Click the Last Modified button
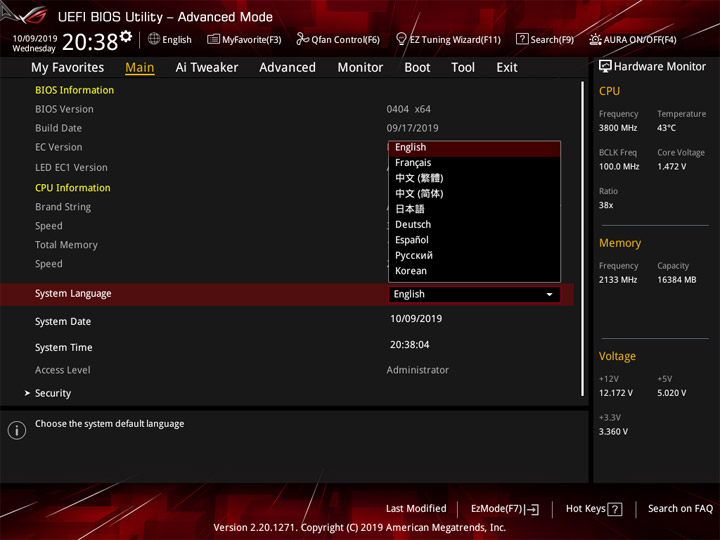The height and width of the screenshot is (540, 720). pyautogui.click(x=416, y=508)
